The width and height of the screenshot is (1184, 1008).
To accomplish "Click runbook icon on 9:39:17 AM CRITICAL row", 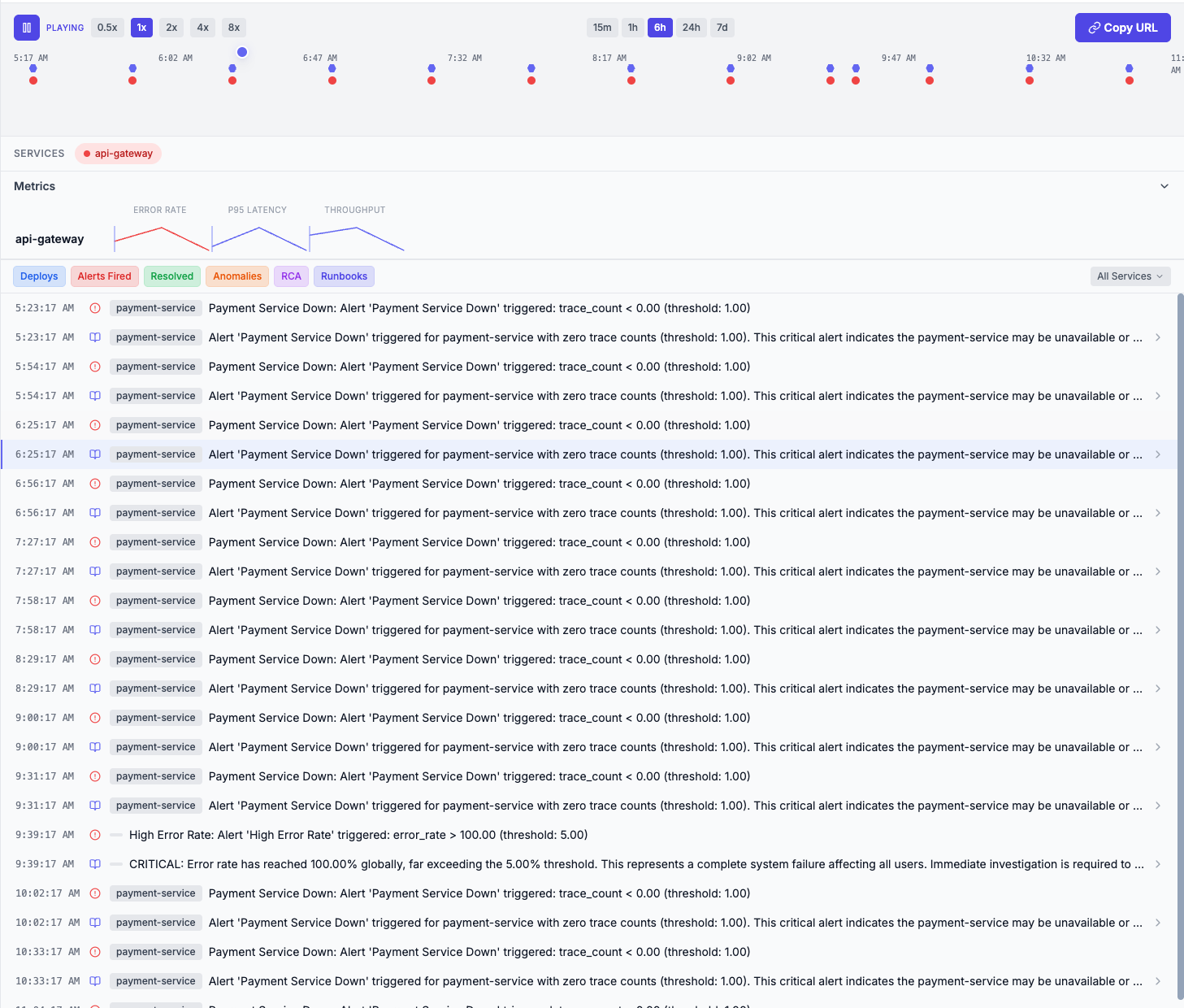I will coord(95,864).
